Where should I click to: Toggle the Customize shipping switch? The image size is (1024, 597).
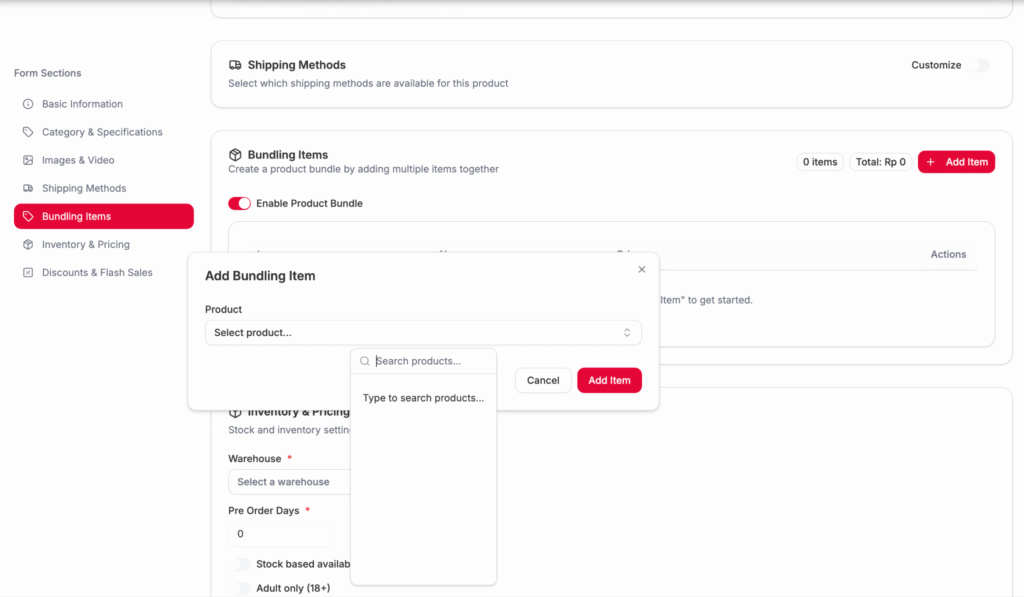point(977,65)
